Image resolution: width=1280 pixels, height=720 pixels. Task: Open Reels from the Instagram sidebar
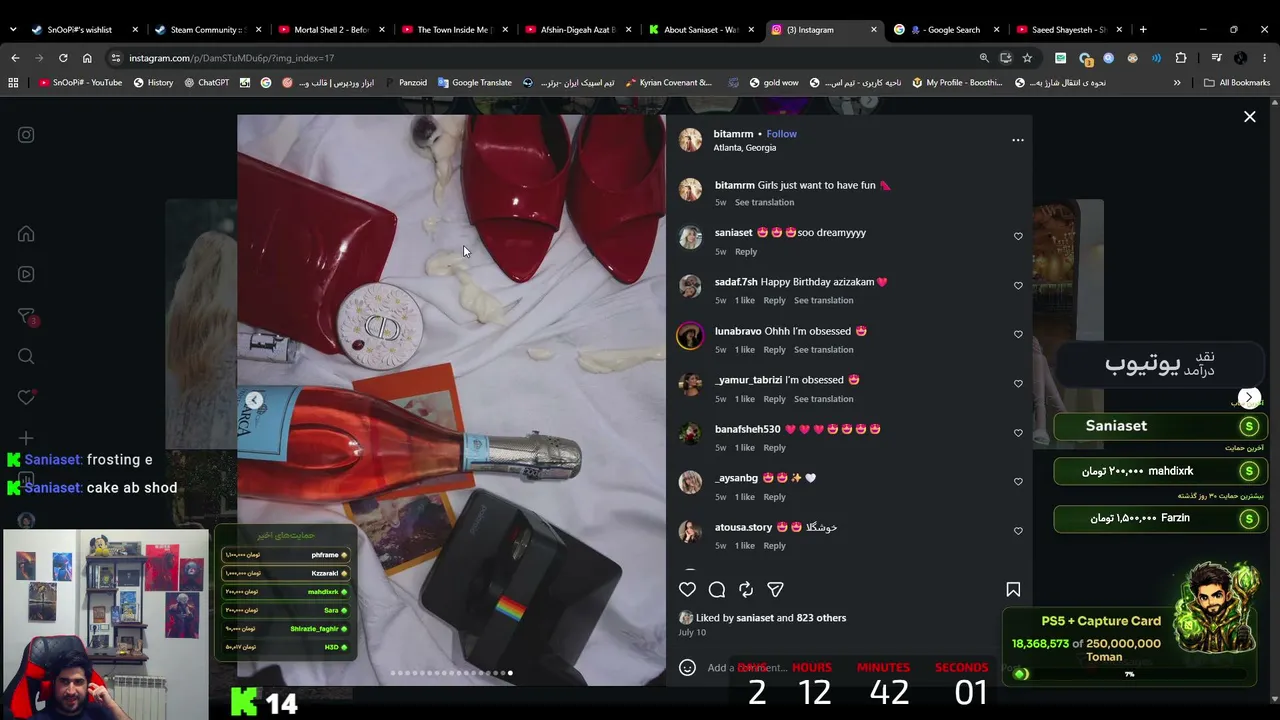[26, 274]
